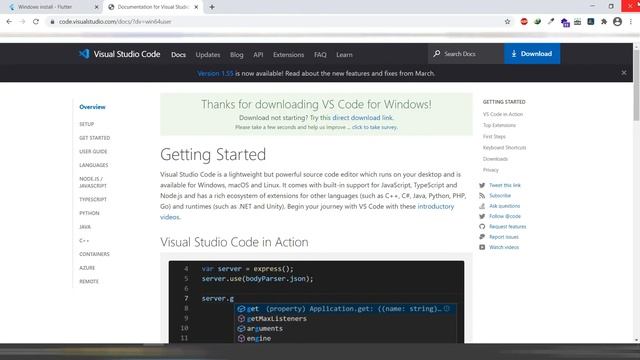This screenshot has height=360, width=640.
Task: Select Overview in the left sidebar
Action: pyautogui.click(x=92, y=107)
